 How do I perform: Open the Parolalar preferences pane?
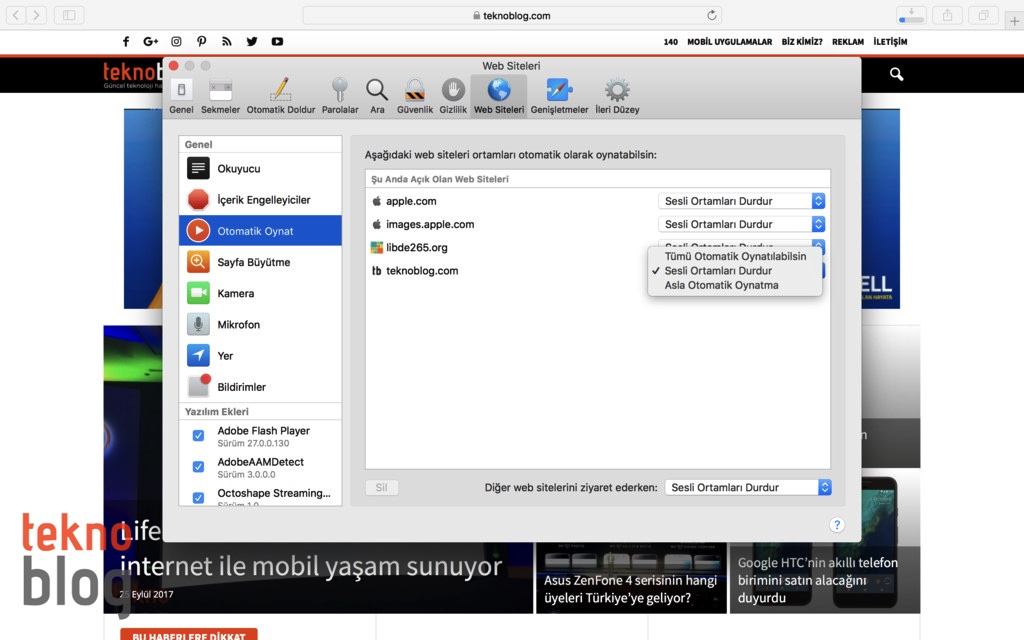(x=340, y=97)
